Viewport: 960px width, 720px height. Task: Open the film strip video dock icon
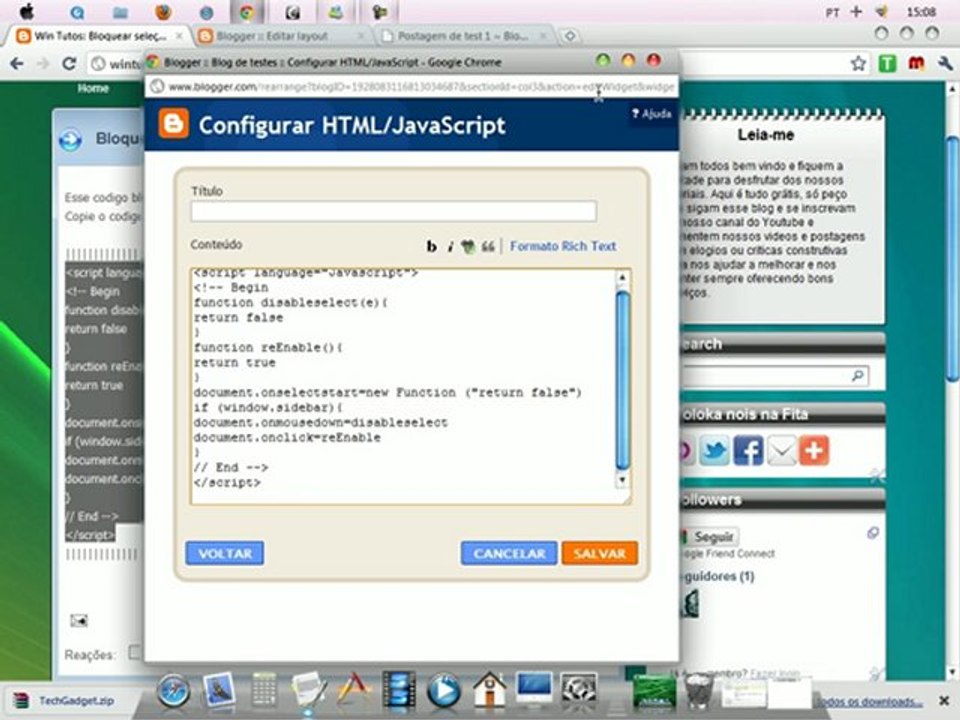coord(399,691)
